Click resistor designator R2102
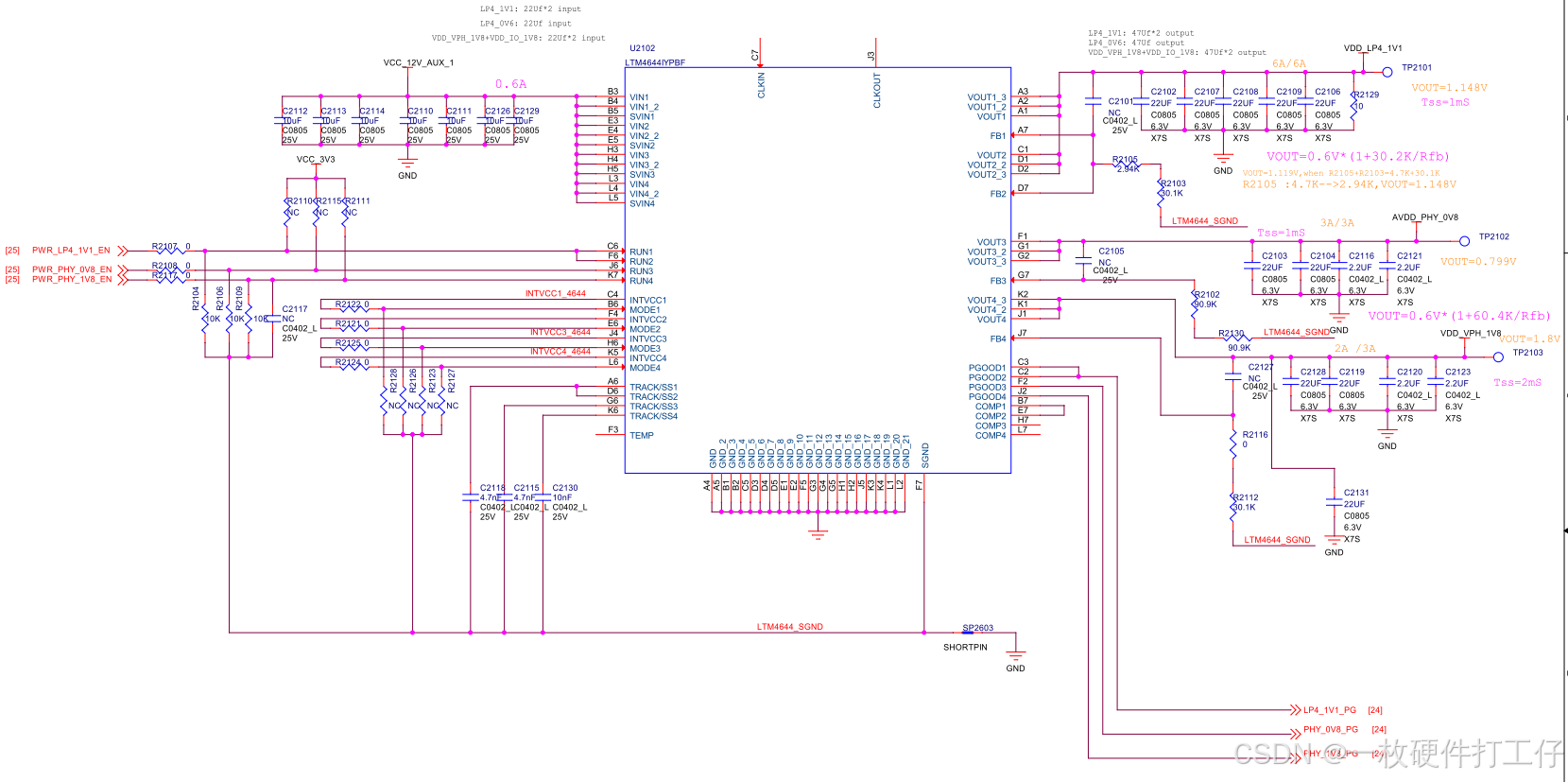 pos(1207,295)
